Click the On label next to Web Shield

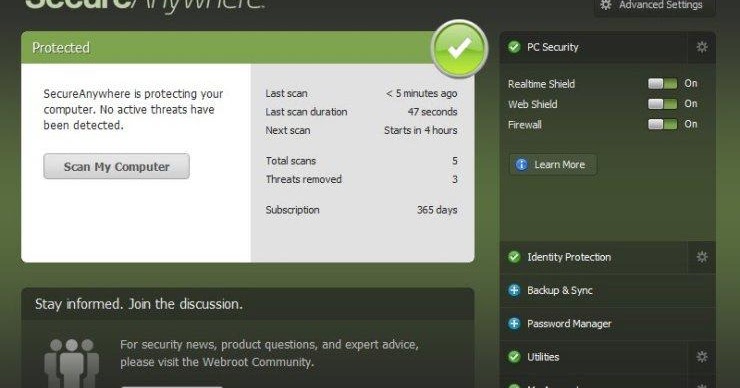pyautogui.click(x=691, y=104)
